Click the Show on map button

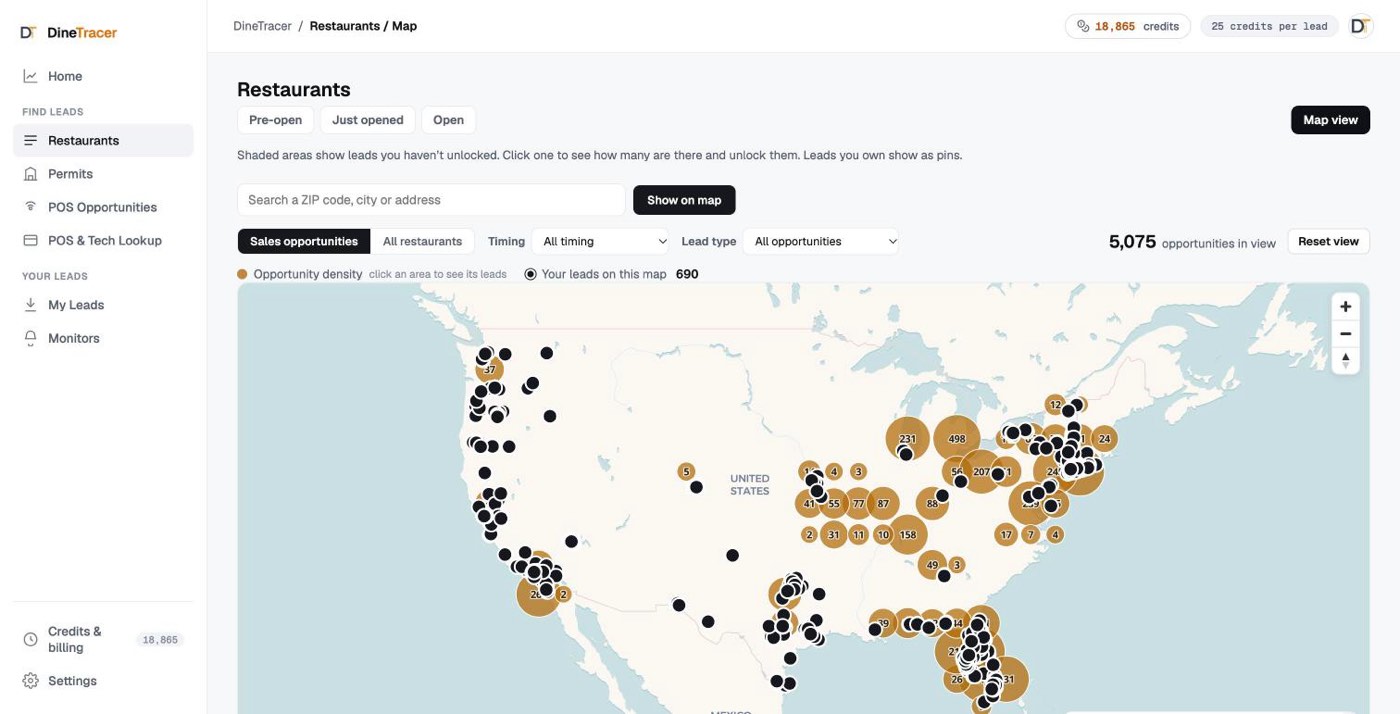(684, 200)
